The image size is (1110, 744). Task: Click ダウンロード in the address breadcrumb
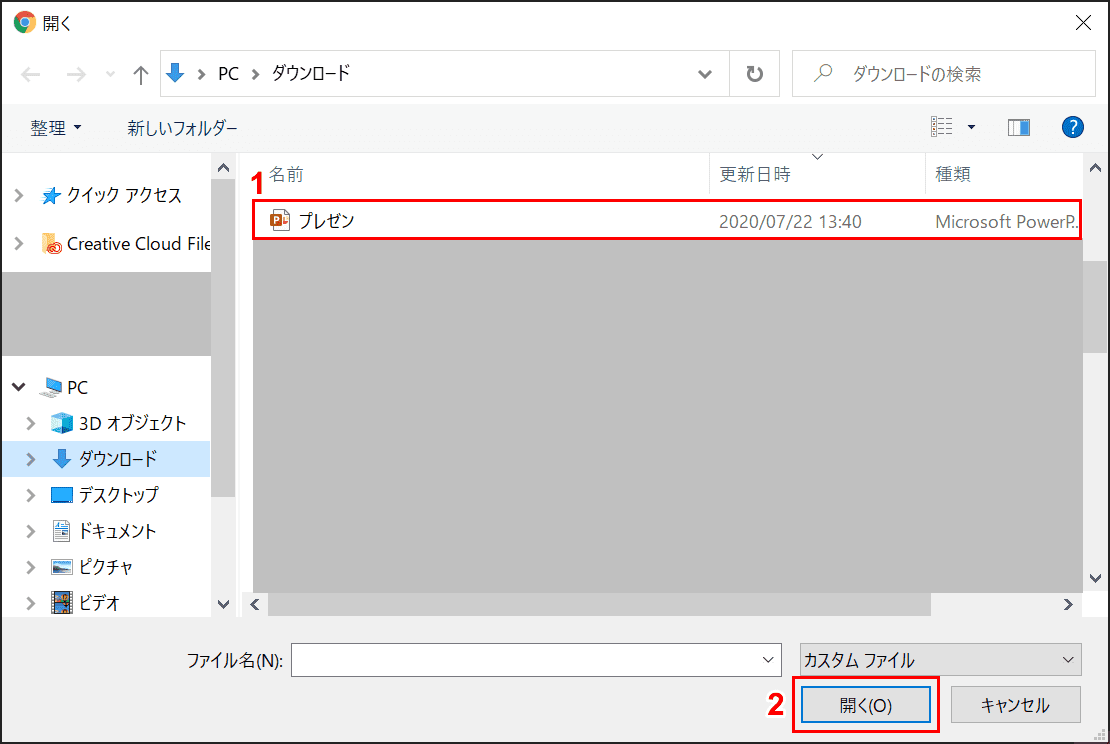tap(311, 73)
